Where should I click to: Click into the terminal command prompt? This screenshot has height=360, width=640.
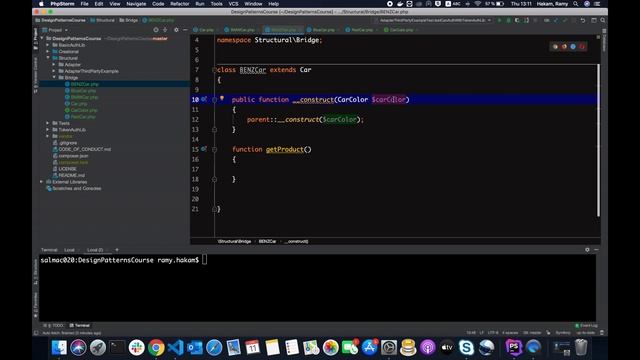204,260
